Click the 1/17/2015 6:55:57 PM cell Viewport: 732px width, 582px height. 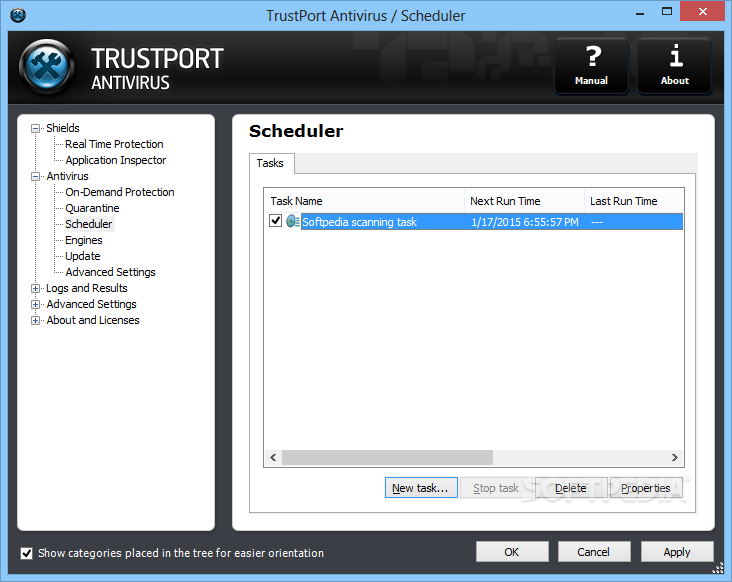pos(525,222)
